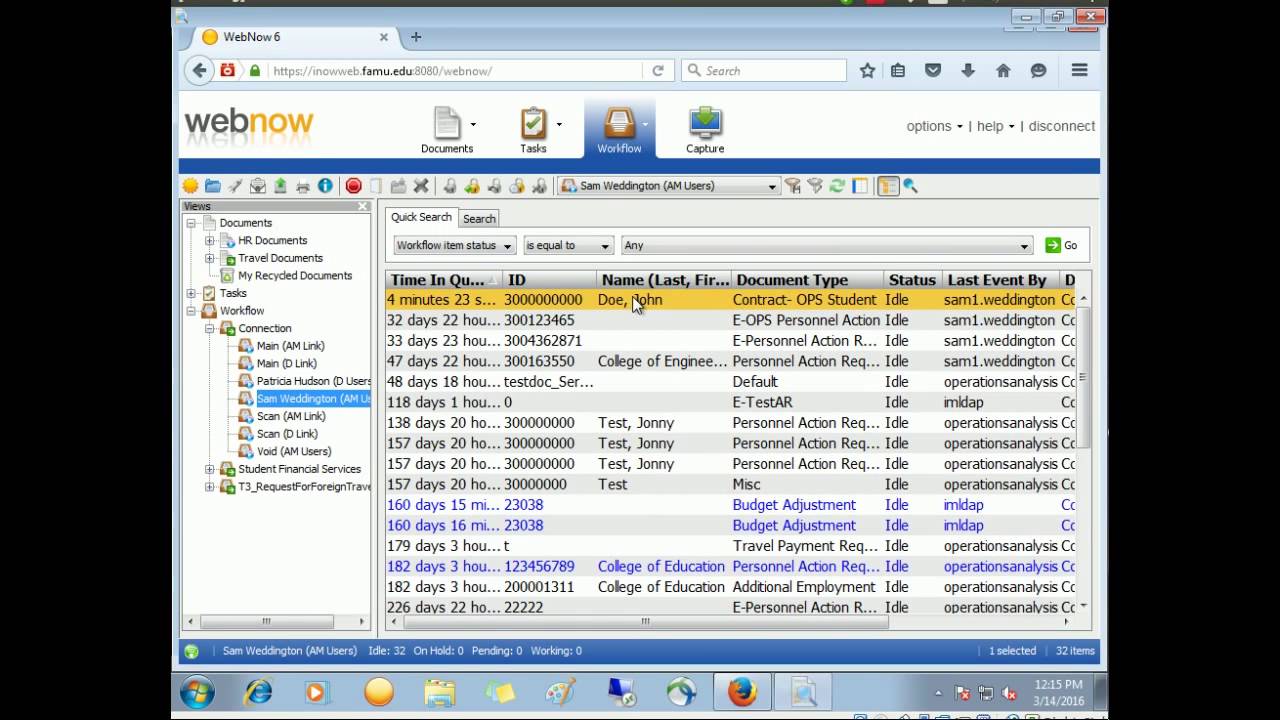
Task: Click the gray X remove icon in the toolbar
Action: click(x=421, y=186)
